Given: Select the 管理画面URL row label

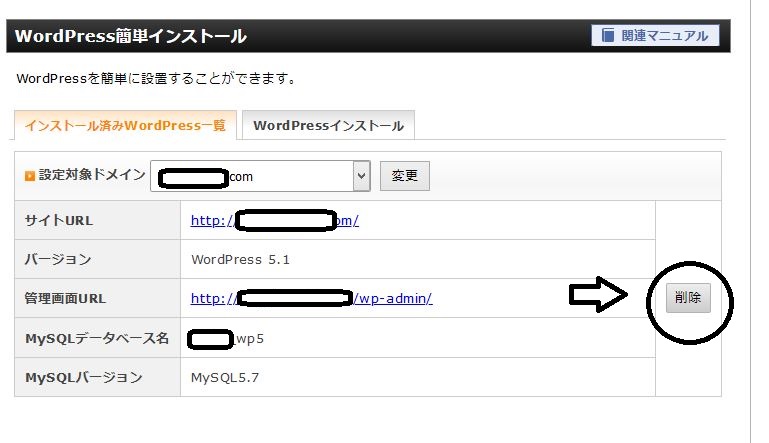Looking at the screenshot, I should tap(65, 298).
